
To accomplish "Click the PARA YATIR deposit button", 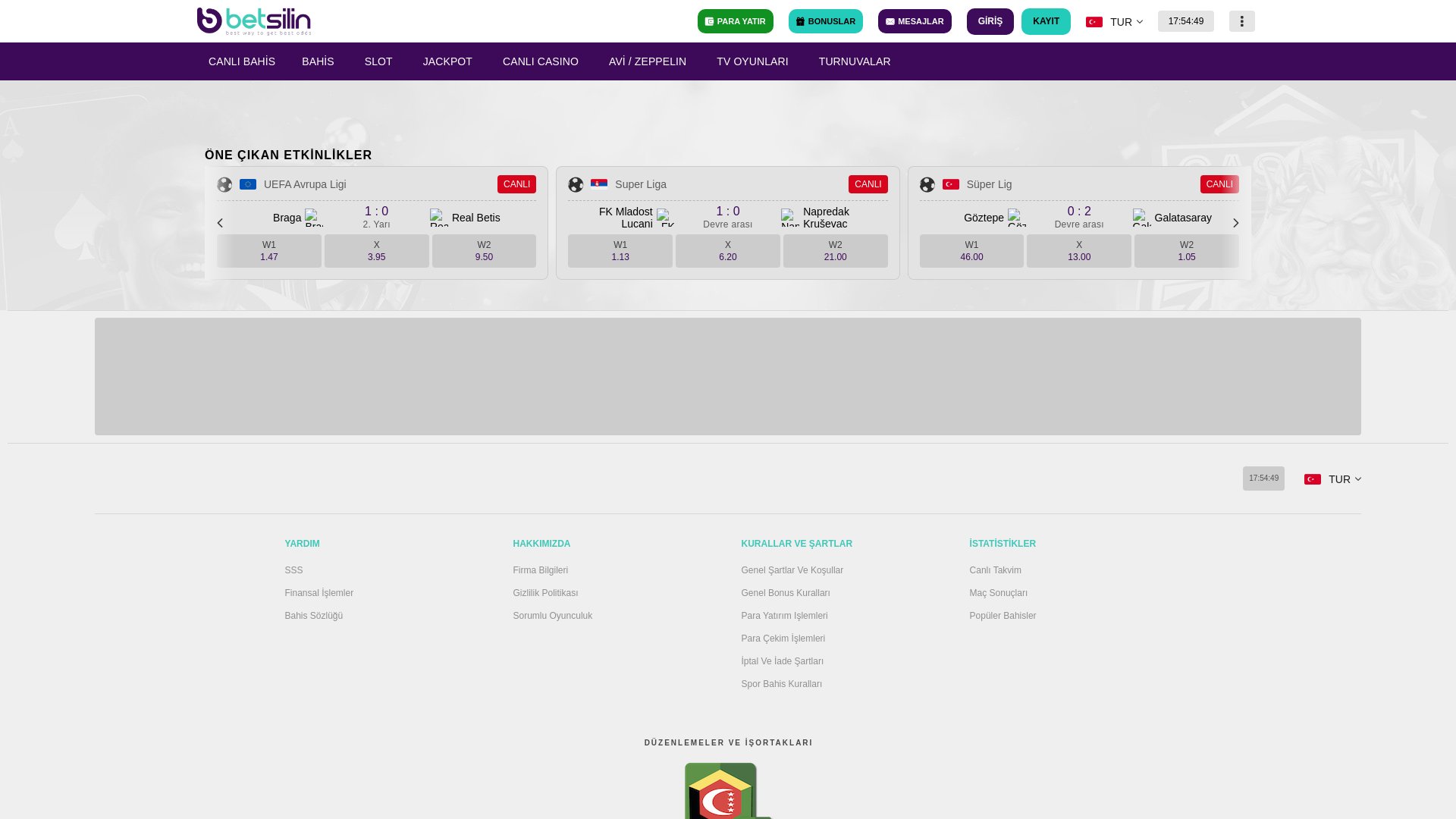I will tap(736, 21).
